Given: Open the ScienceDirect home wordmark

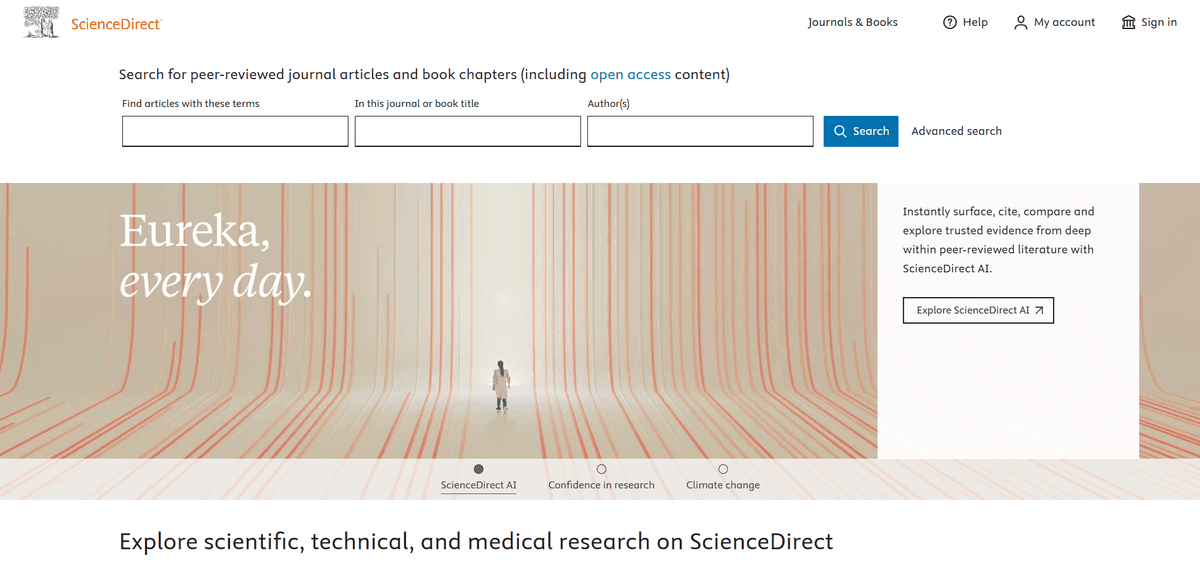Looking at the screenshot, I should [116, 23].
